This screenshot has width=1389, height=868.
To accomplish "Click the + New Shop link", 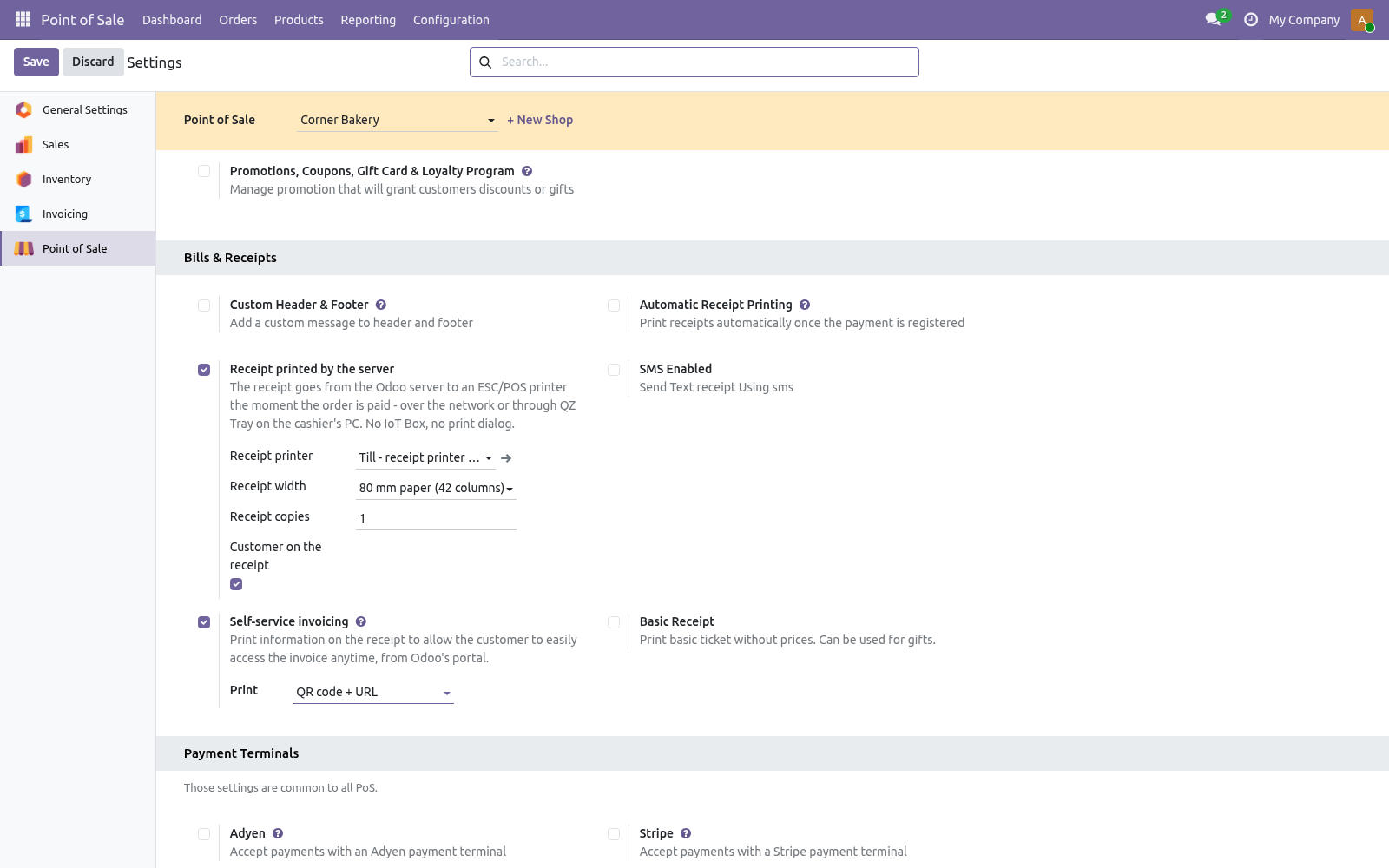I will 540,120.
